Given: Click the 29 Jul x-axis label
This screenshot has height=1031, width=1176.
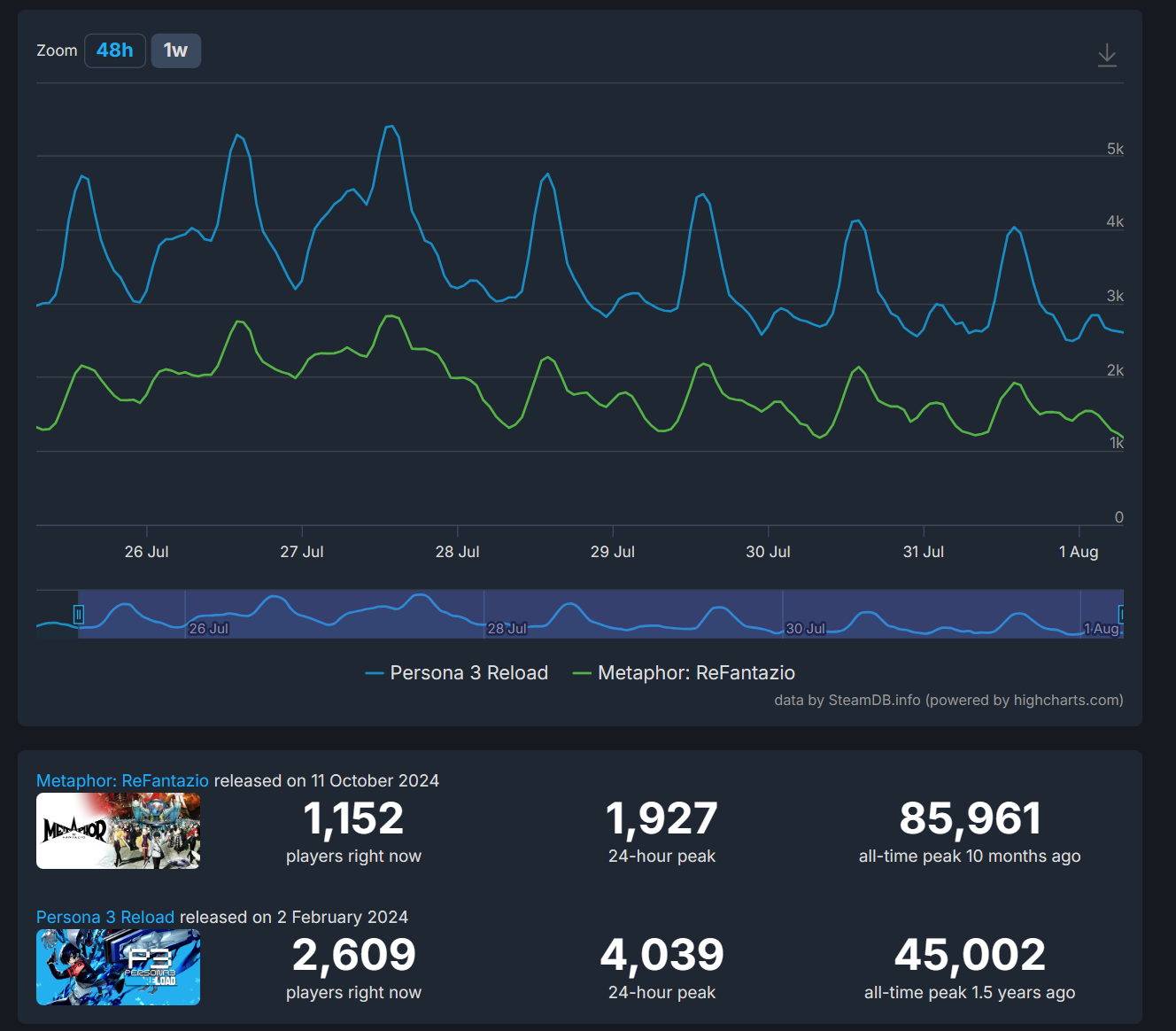Looking at the screenshot, I should tap(613, 552).
